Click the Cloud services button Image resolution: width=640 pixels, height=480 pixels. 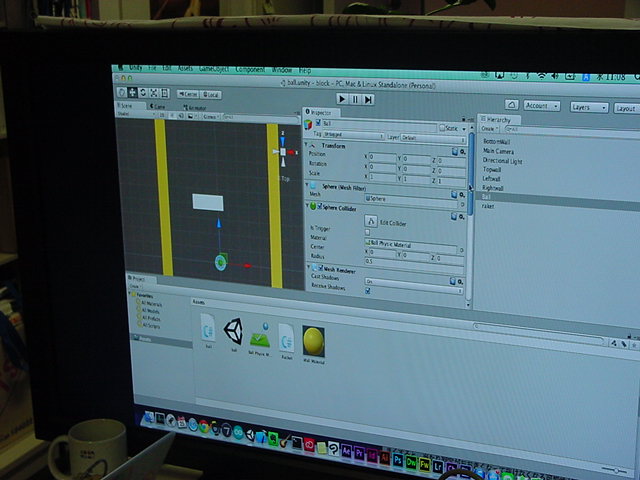coord(511,104)
